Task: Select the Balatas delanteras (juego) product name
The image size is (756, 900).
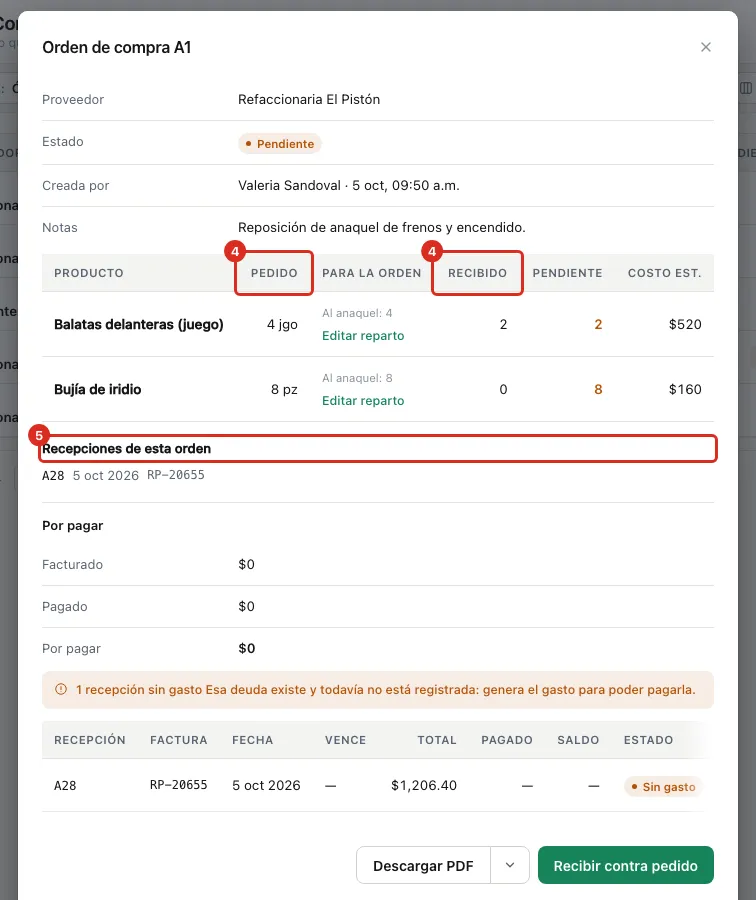Action: point(138,324)
